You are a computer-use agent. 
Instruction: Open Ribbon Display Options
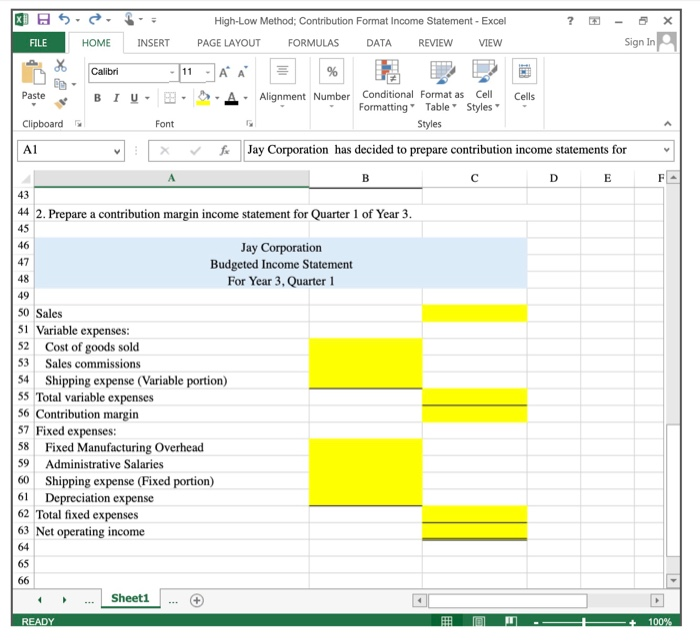pyautogui.click(x=594, y=21)
